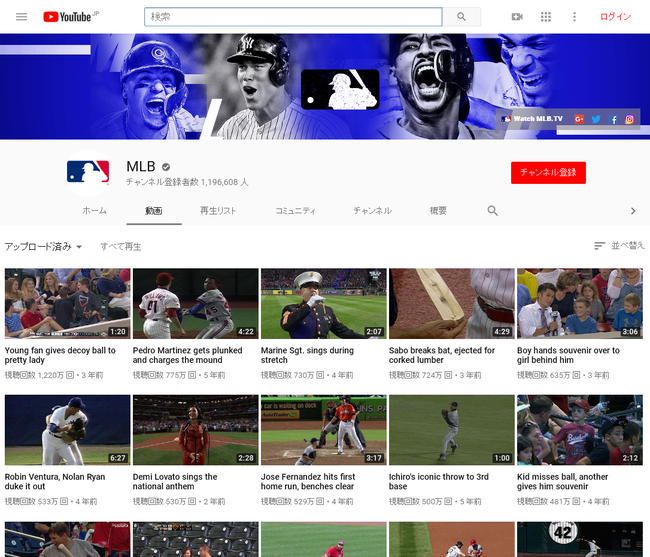
Task: Open Sabo breaks bat video thumbnail
Action: click(x=452, y=303)
